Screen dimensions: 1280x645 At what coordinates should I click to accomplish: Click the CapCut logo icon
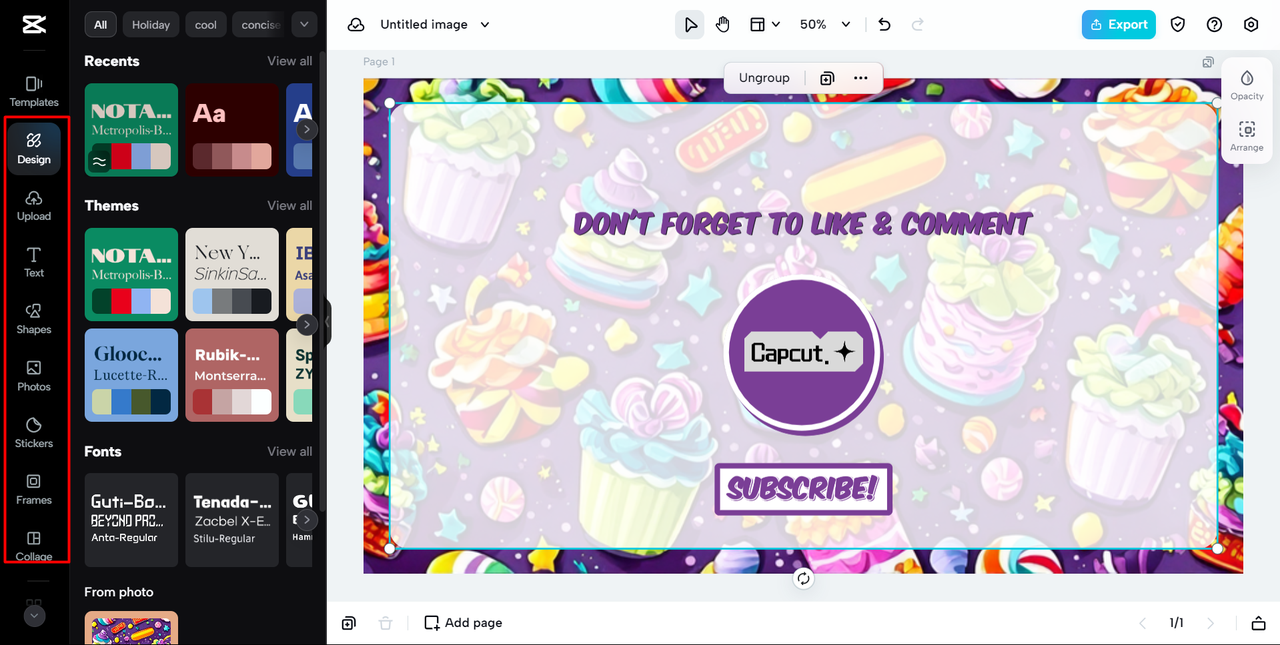click(x=34, y=25)
